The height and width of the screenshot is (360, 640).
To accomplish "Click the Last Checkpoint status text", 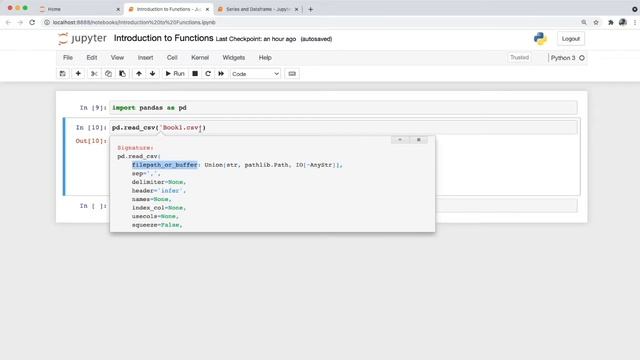I will tap(256, 39).
